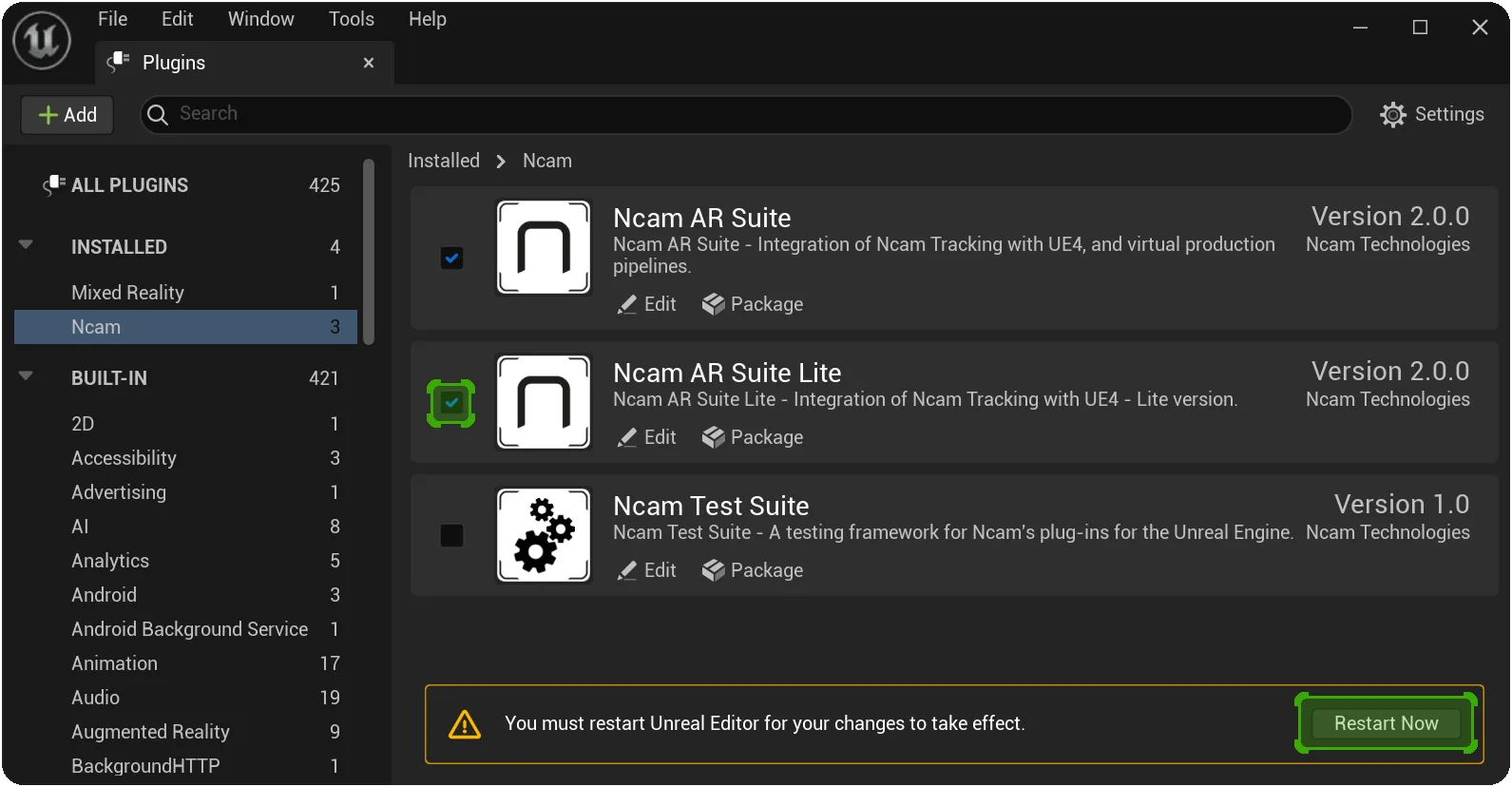Click the Add plugin button
Screen dimensions: 1512x787
(x=67, y=115)
